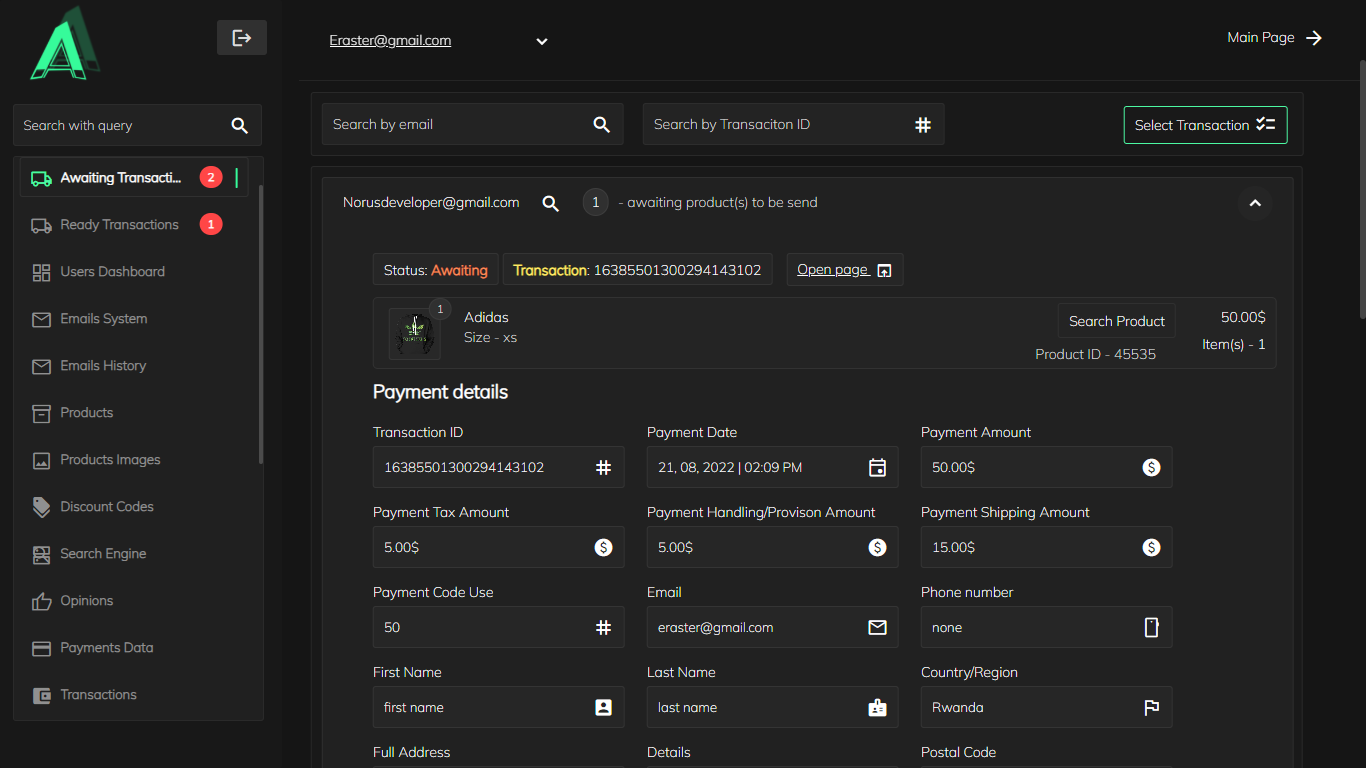Click magnifier icon in Search by email field
Screen dimensions: 1366x768
pyautogui.click(x=601, y=125)
